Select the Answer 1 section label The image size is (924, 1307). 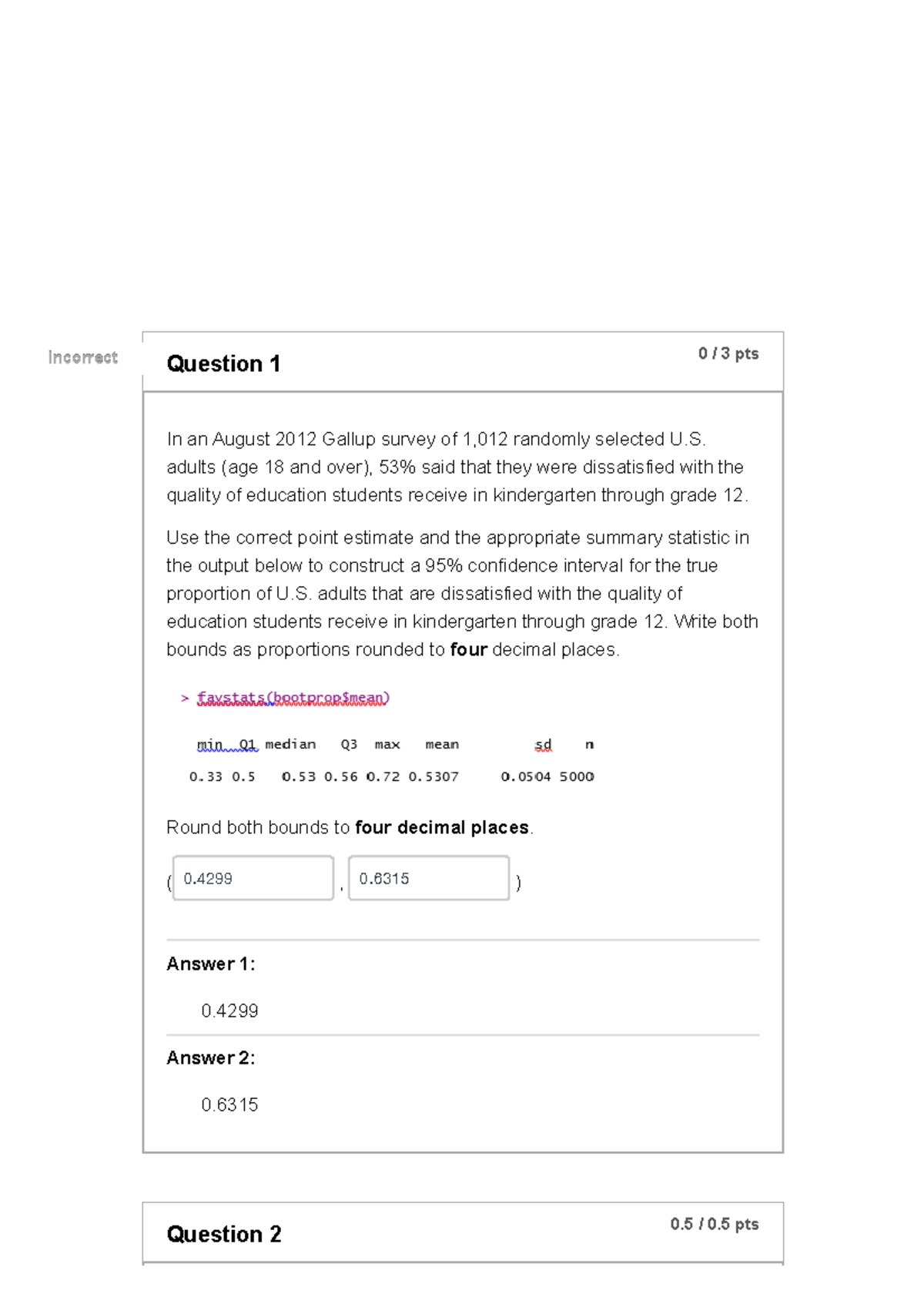click(210, 963)
